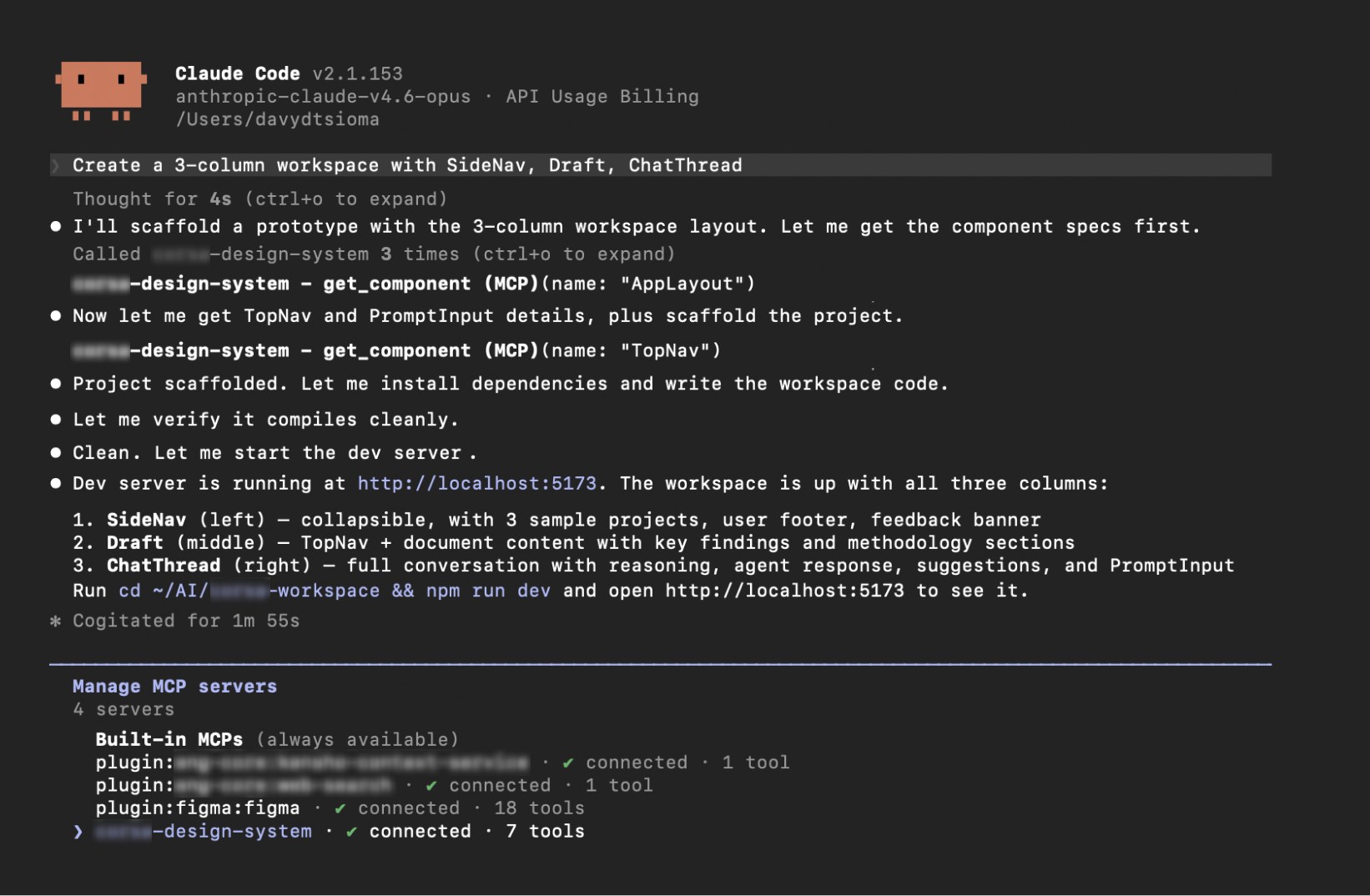
Task: Click the asterisk spinner before Cogitated
Action: [56, 622]
